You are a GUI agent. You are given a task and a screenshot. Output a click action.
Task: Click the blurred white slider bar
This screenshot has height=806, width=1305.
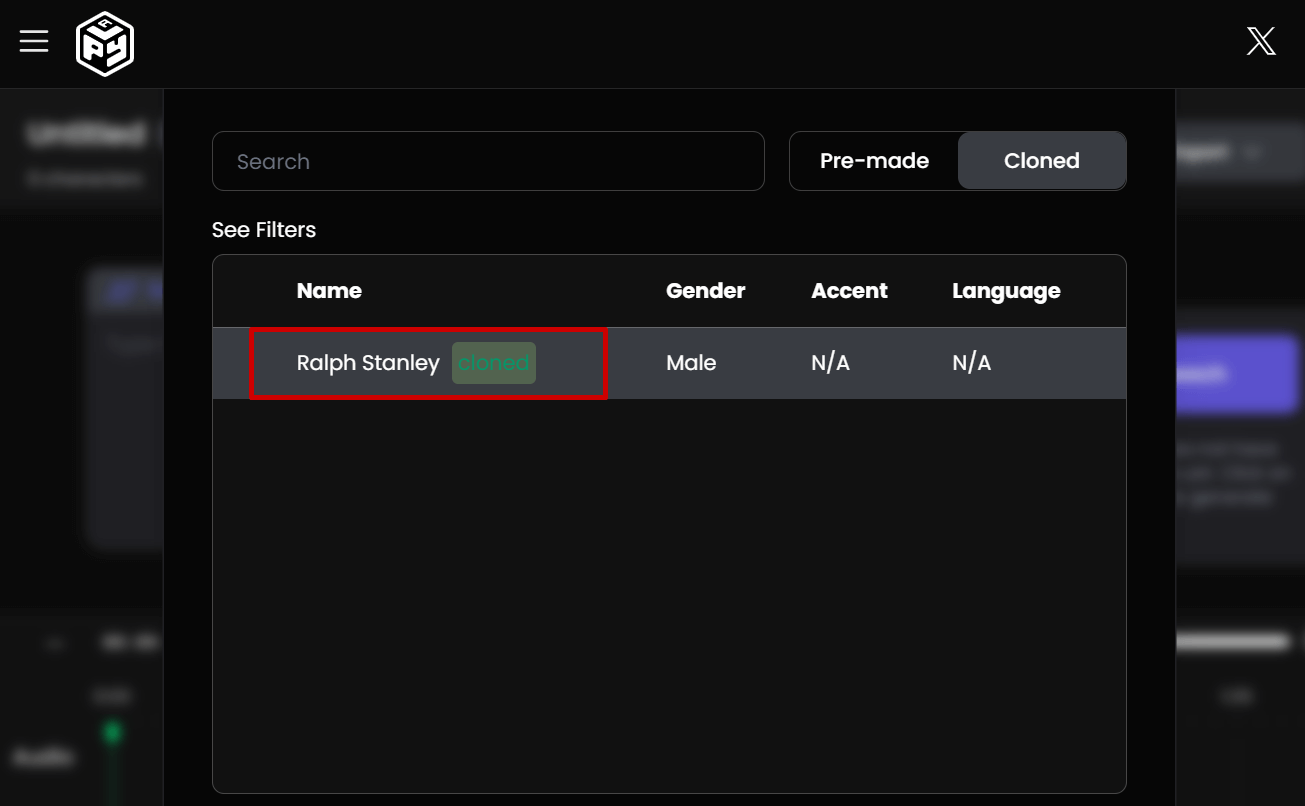[x=1232, y=642]
